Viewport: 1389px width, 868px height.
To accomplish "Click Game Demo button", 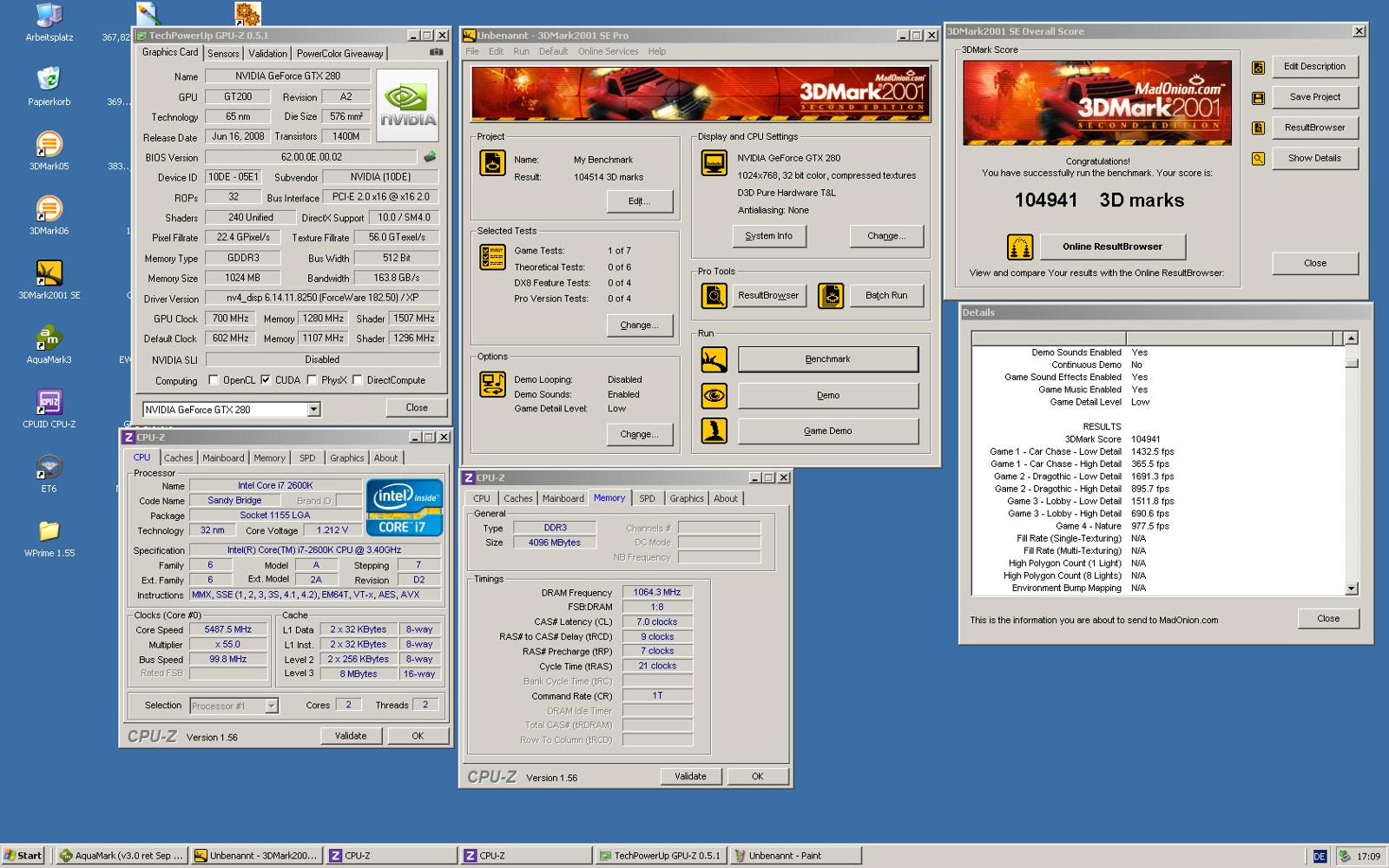I will [827, 431].
